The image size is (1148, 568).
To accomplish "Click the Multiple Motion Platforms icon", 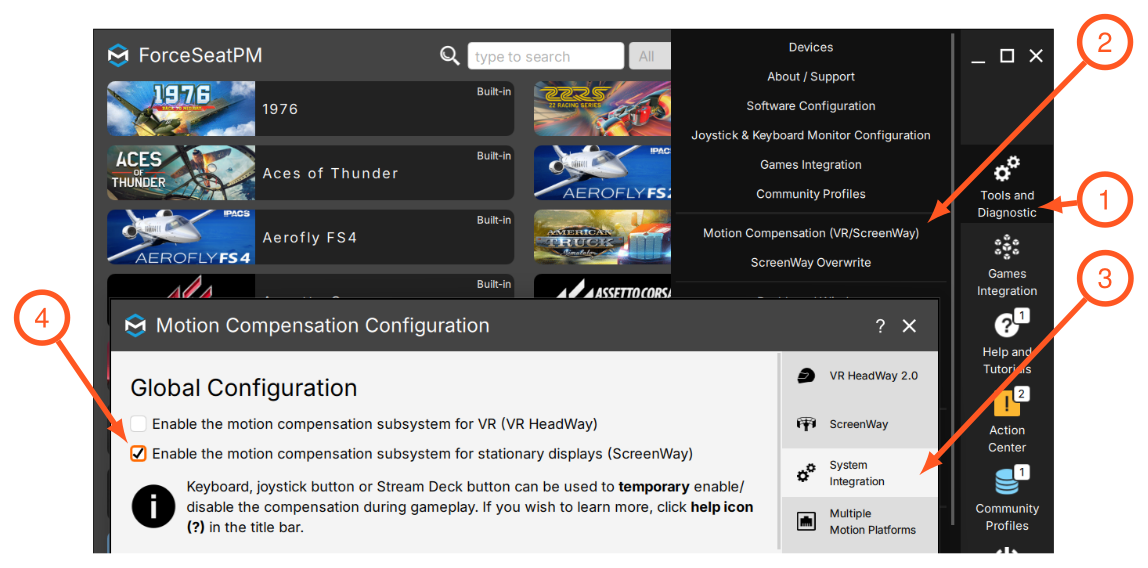I will (805, 522).
